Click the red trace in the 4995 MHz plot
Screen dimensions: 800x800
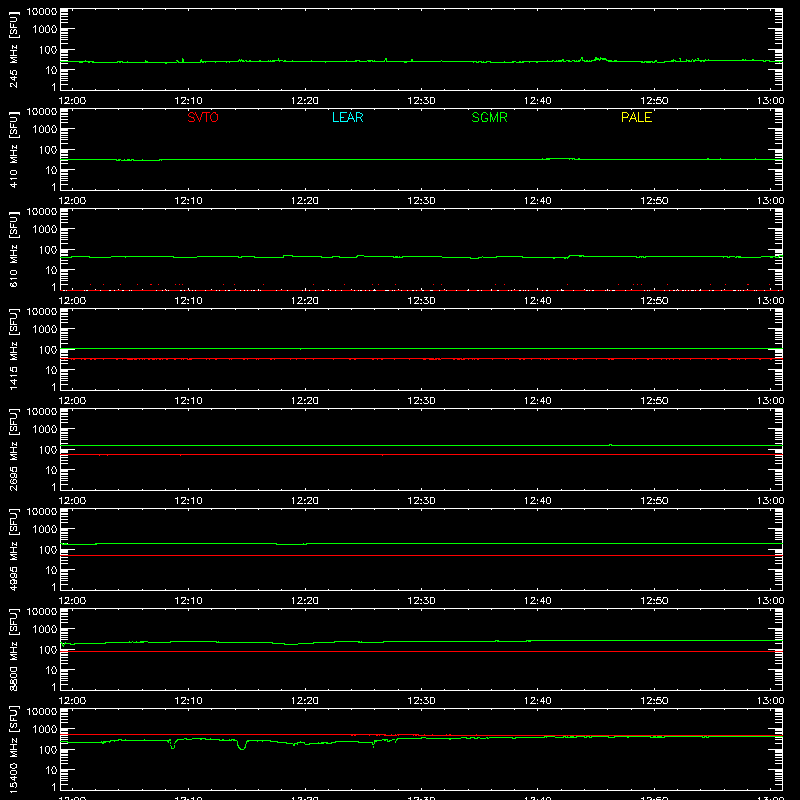tap(421, 556)
